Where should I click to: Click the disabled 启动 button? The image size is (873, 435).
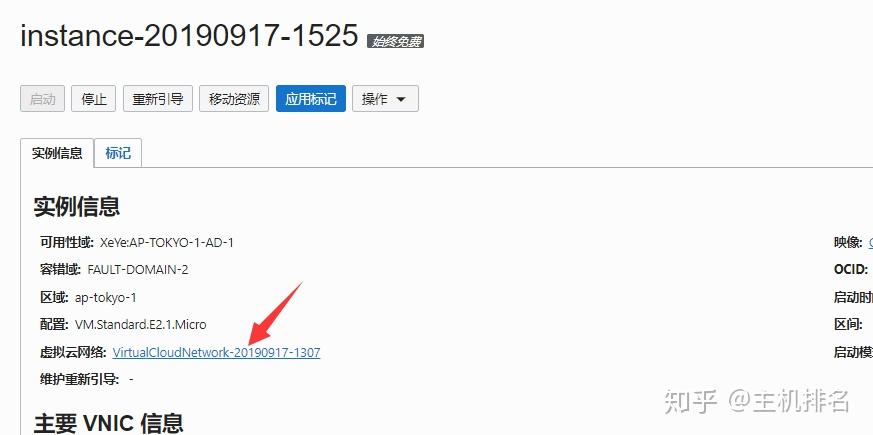(42, 99)
